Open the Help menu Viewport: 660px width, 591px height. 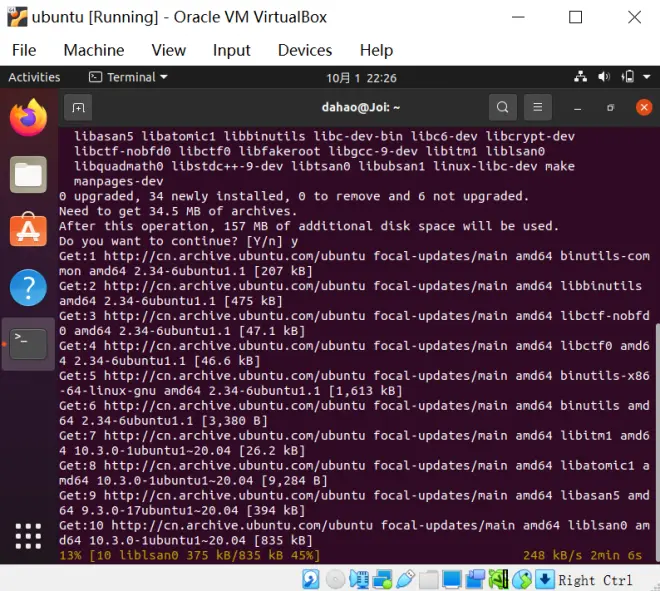pyautogui.click(x=376, y=50)
